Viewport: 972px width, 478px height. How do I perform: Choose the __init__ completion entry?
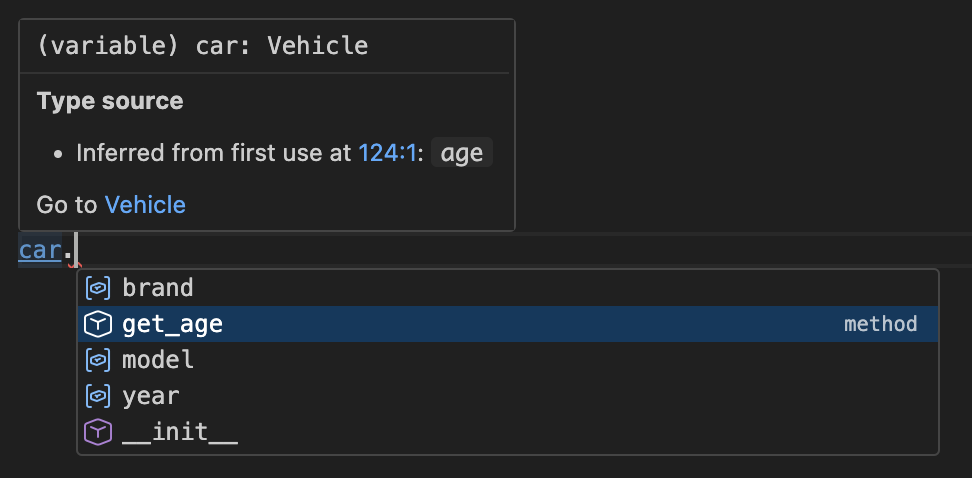tap(179, 432)
